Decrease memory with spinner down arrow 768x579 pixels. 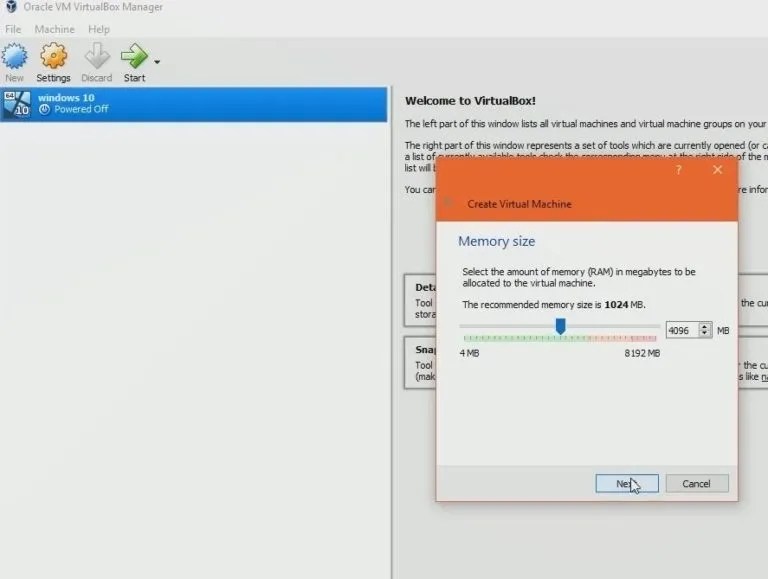(704, 334)
